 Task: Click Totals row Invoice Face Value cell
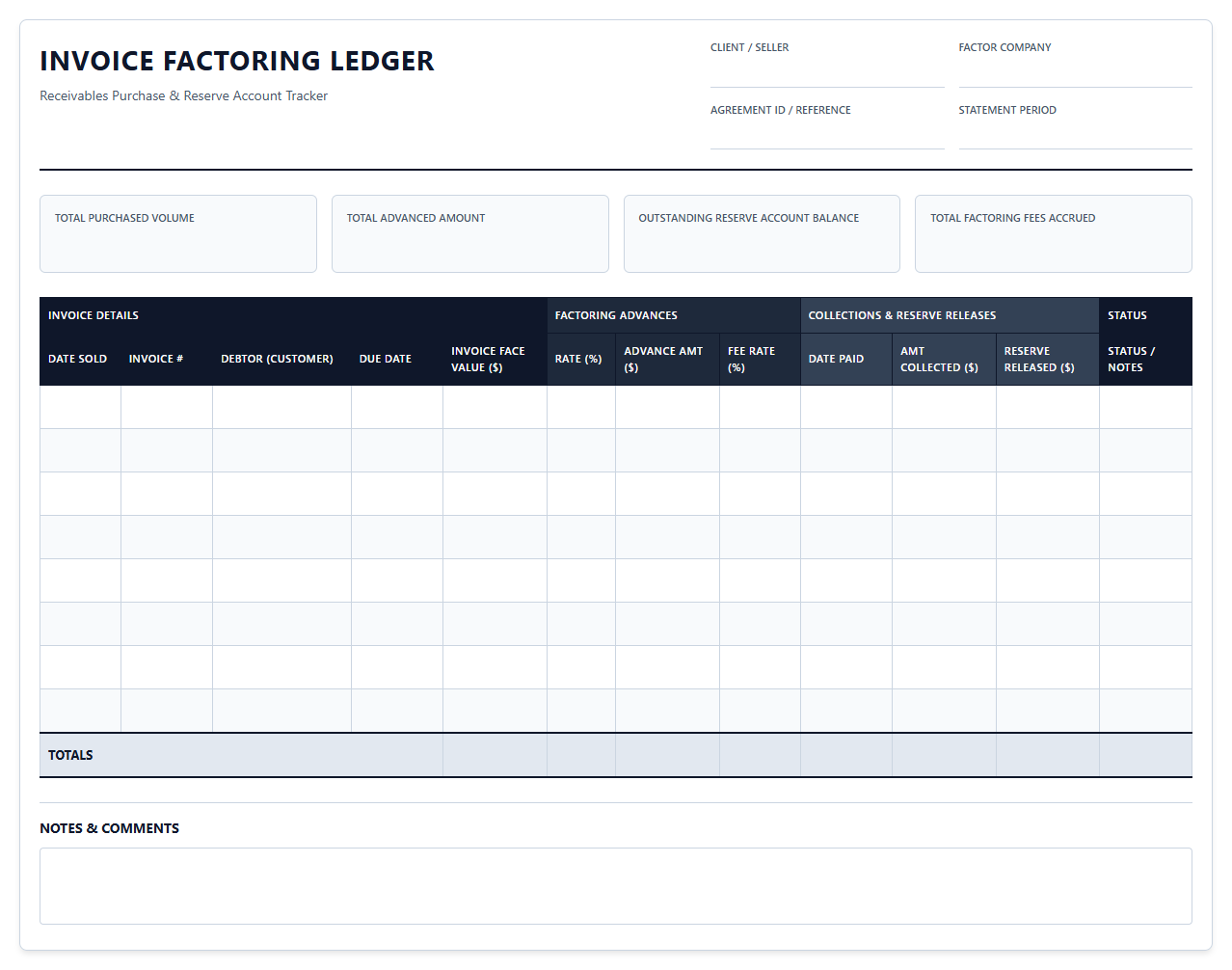click(495, 755)
